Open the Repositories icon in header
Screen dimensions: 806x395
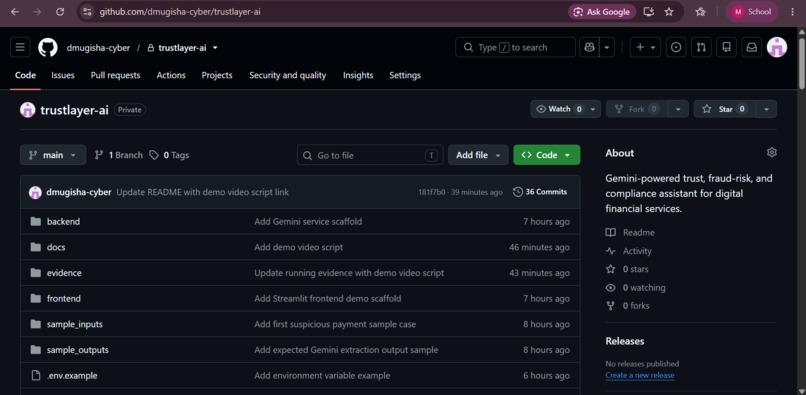tap(726, 47)
